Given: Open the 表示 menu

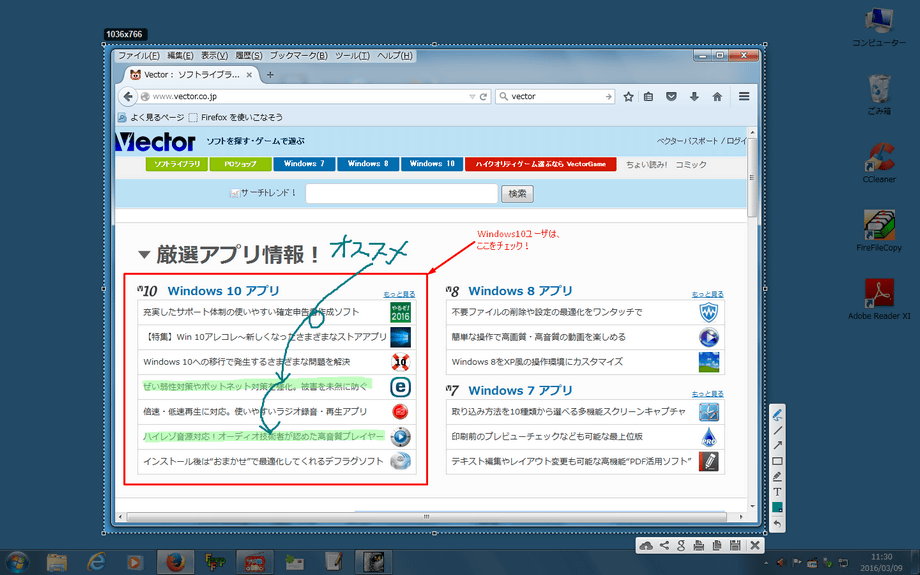Looking at the screenshot, I should (x=214, y=55).
